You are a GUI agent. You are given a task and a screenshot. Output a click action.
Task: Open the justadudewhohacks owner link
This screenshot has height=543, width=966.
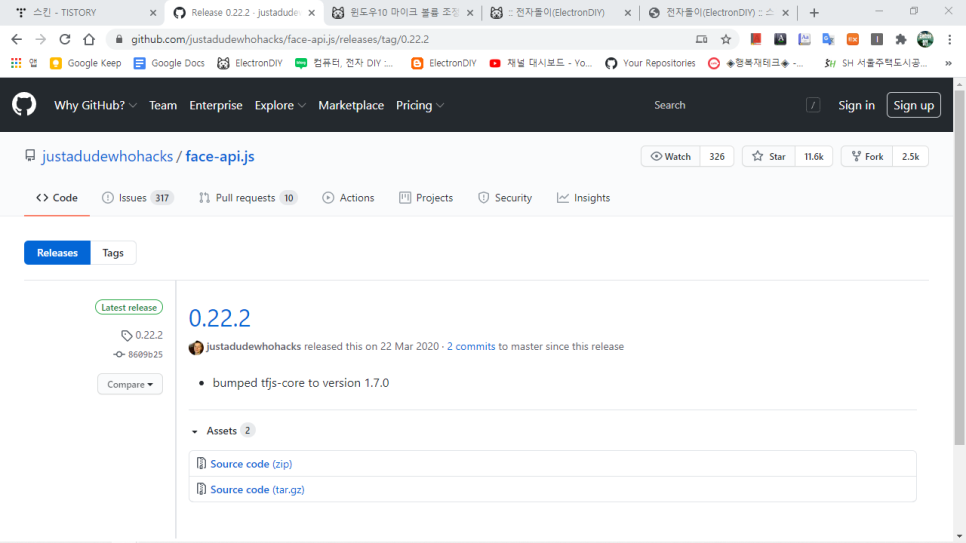point(107,157)
